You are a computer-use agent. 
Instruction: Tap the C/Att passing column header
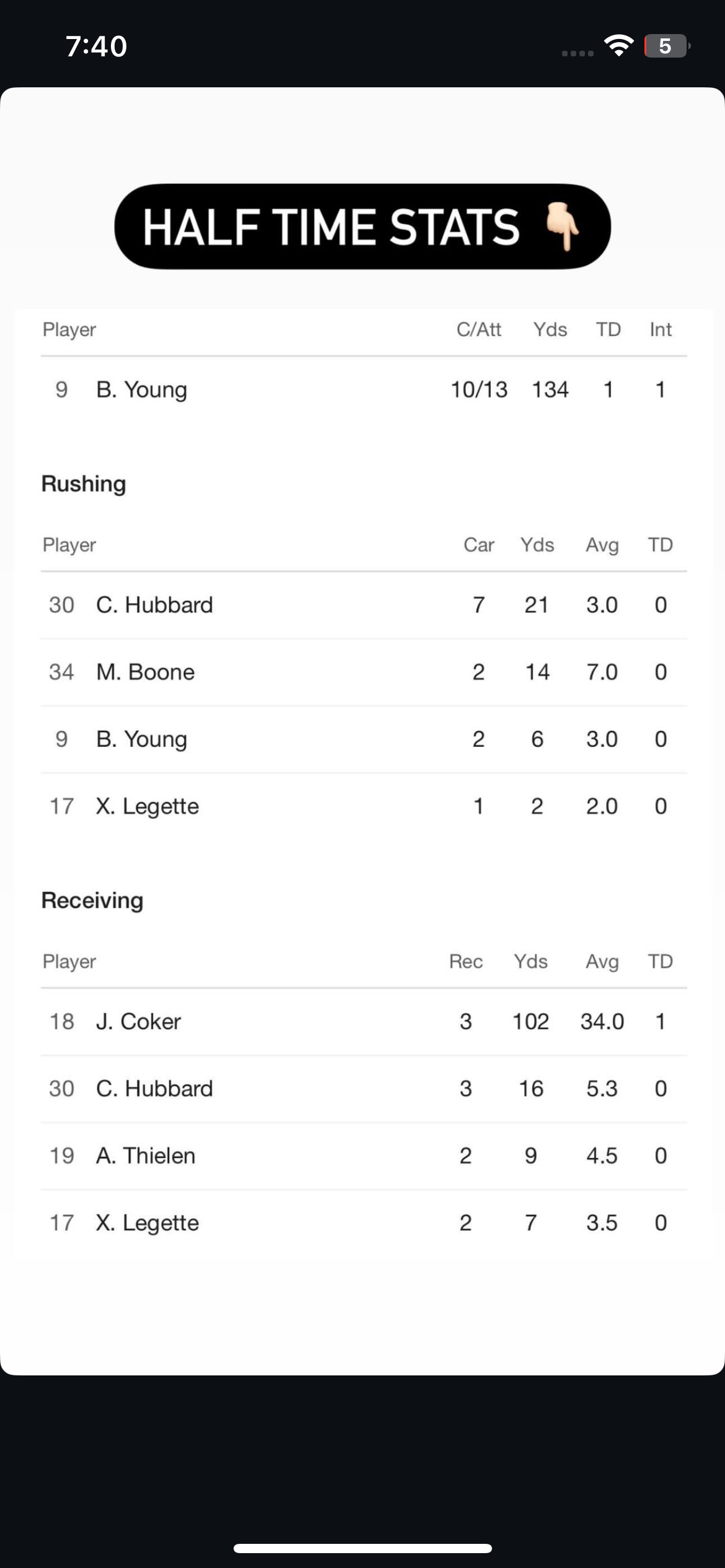coord(478,329)
